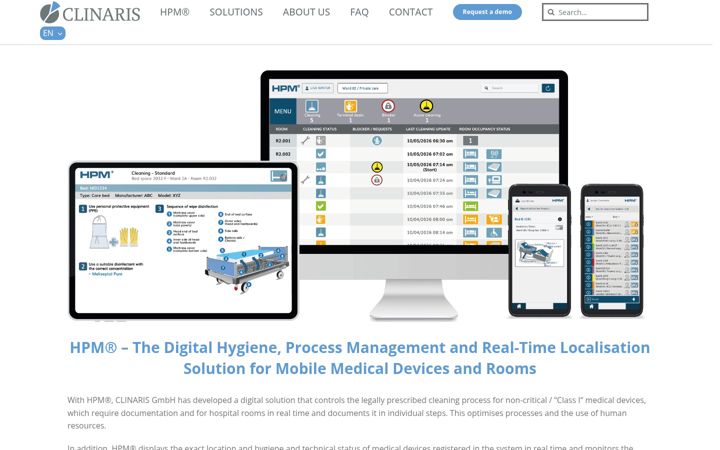Click the search magnifier icon
Screen dimensions: 720x450
(x=551, y=12)
